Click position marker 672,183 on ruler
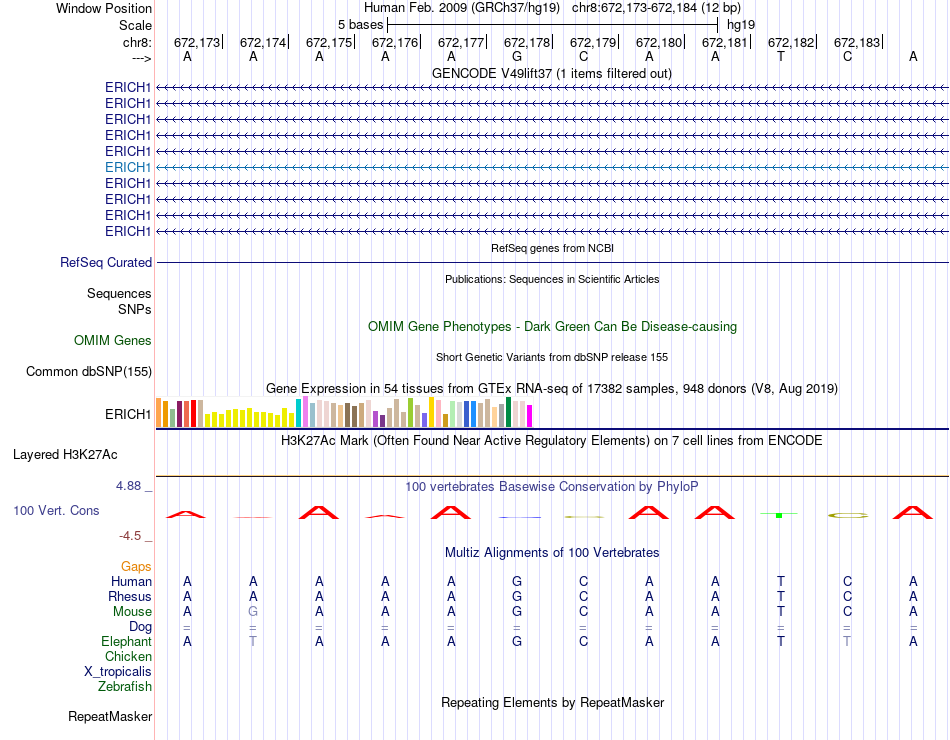The height and width of the screenshot is (740, 950). point(857,42)
